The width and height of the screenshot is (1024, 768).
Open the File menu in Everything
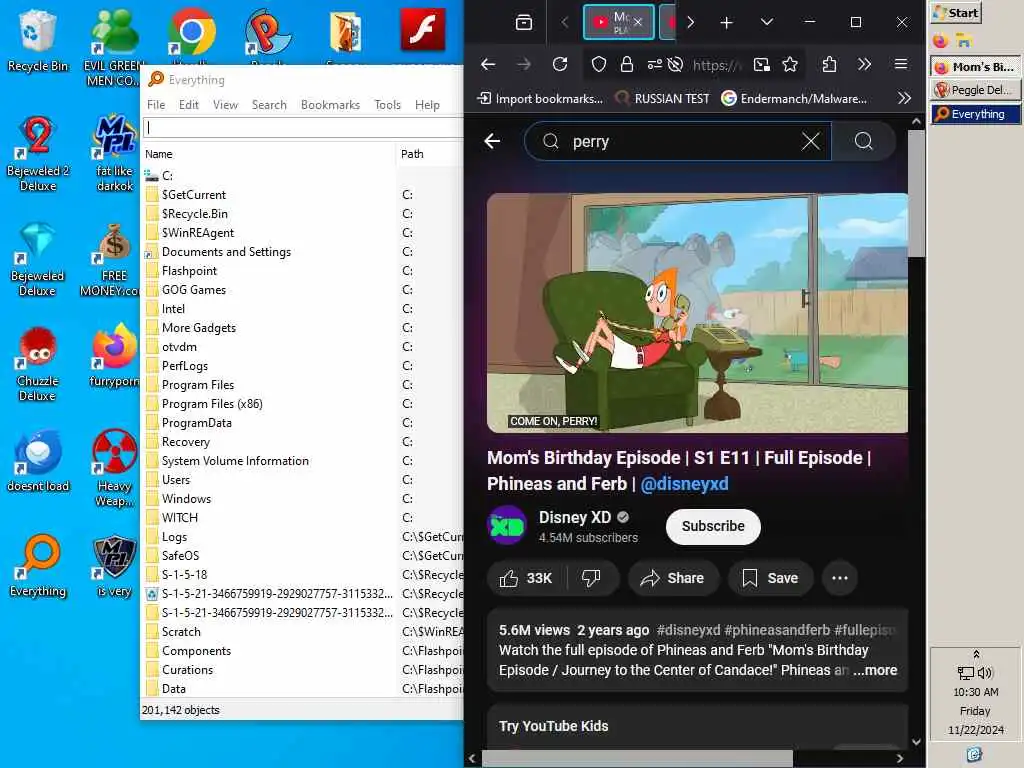(155, 104)
